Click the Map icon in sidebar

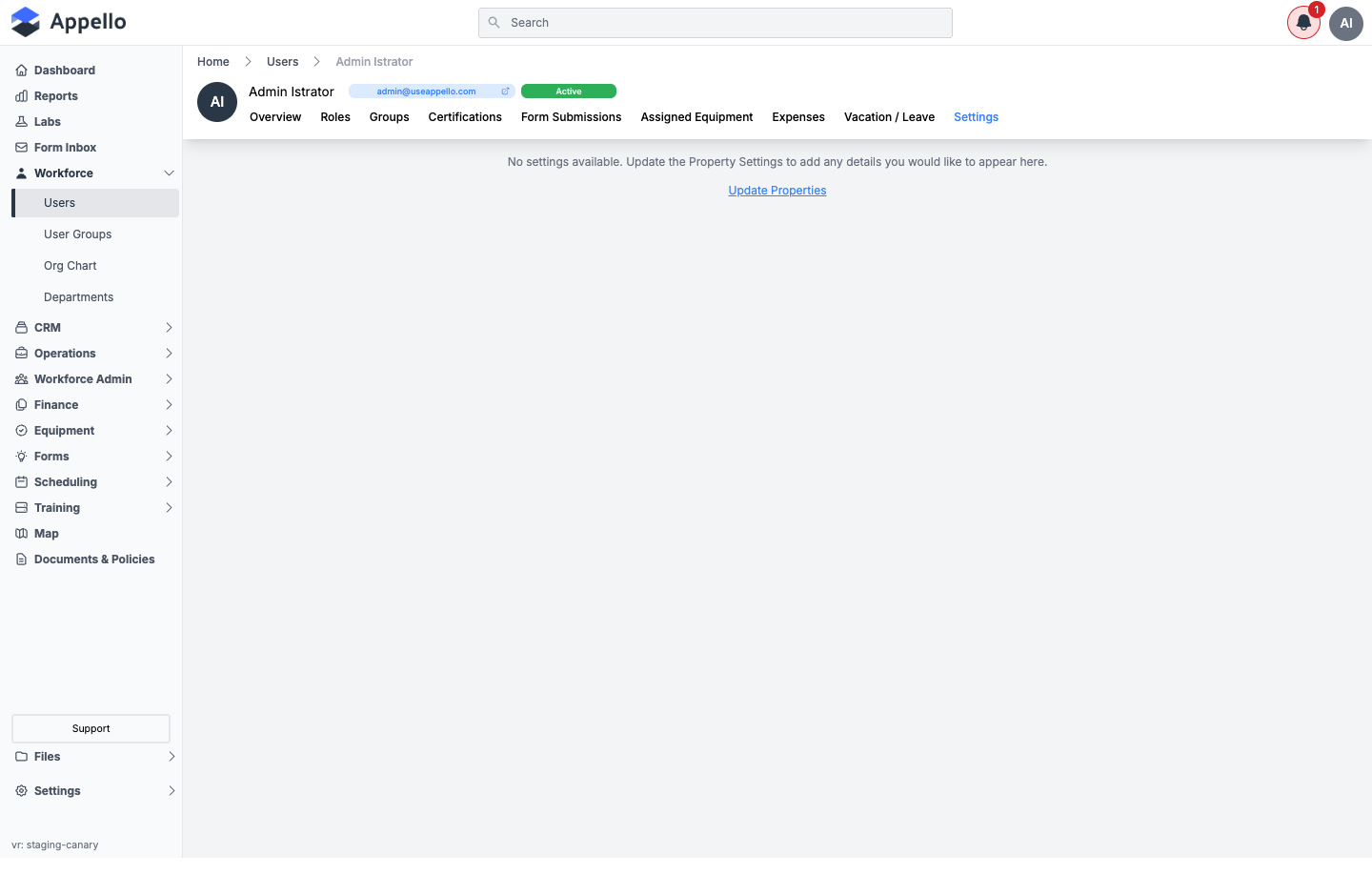pos(21,534)
